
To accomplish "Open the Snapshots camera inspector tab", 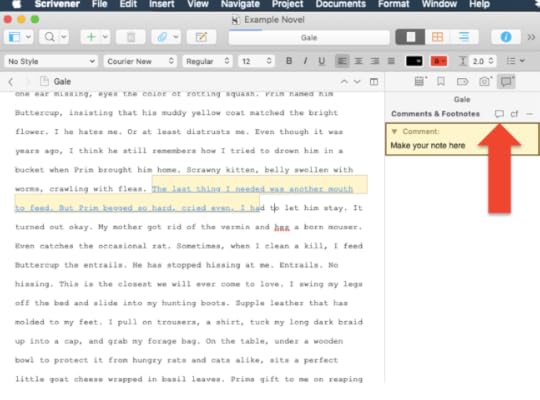I will point(485,81).
